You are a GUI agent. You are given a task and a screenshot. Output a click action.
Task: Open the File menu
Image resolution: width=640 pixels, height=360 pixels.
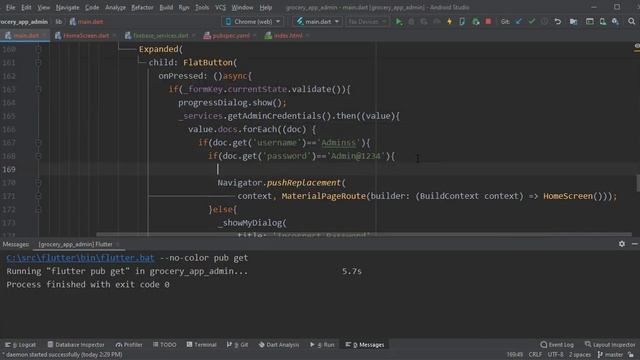(x=10, y=7)
